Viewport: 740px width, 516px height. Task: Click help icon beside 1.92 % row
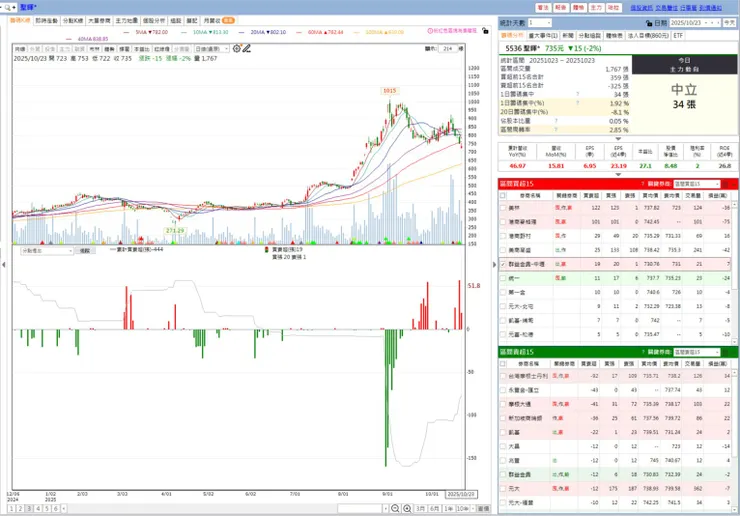point(578,103)
